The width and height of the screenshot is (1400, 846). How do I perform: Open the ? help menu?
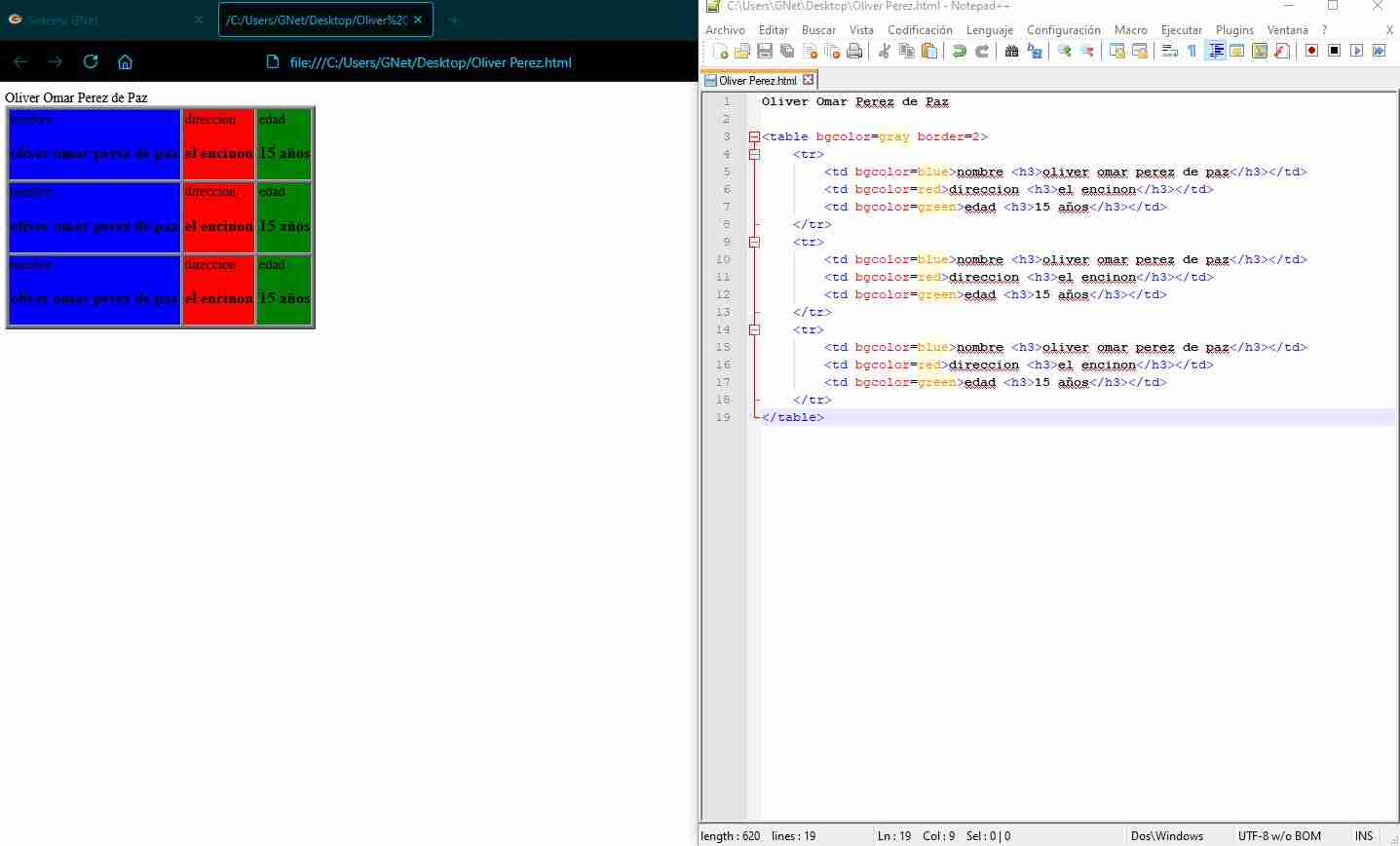(1324, 30)
